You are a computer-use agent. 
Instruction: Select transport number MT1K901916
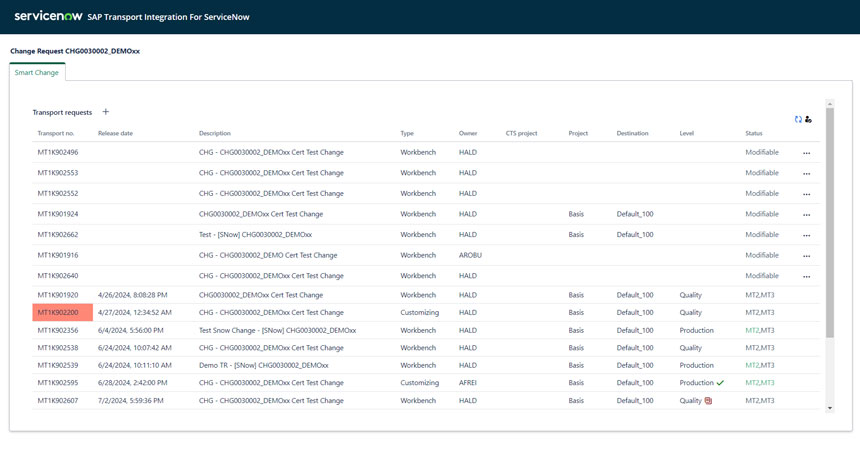(x=58, y=256)
